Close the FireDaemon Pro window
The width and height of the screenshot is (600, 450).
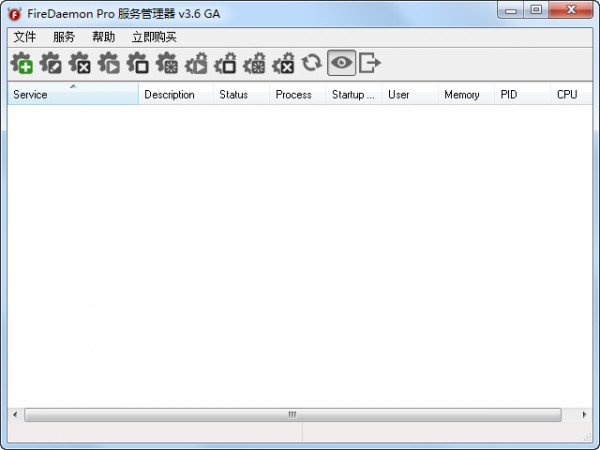tap(571, 10)
